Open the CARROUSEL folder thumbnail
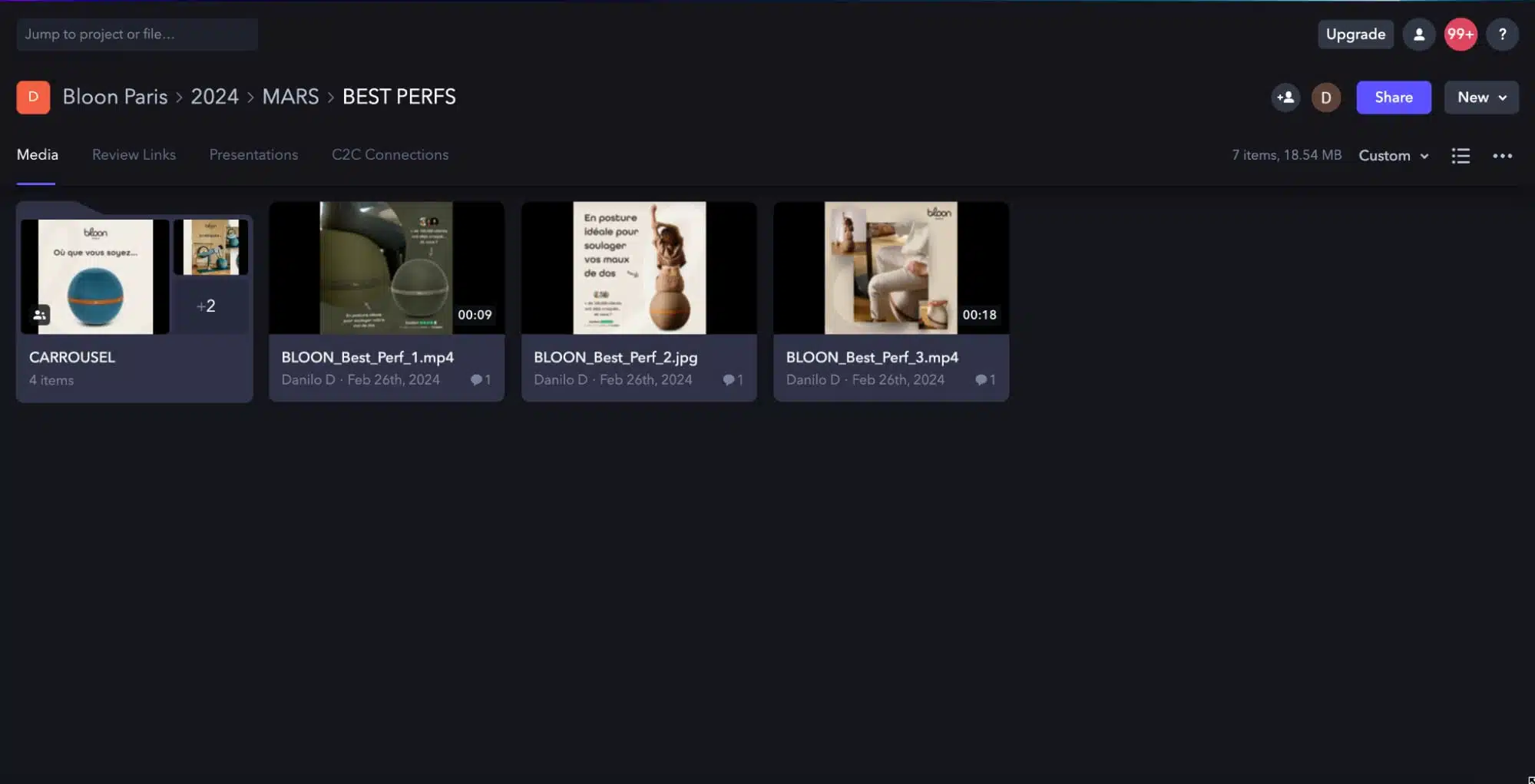 point(95,276)
